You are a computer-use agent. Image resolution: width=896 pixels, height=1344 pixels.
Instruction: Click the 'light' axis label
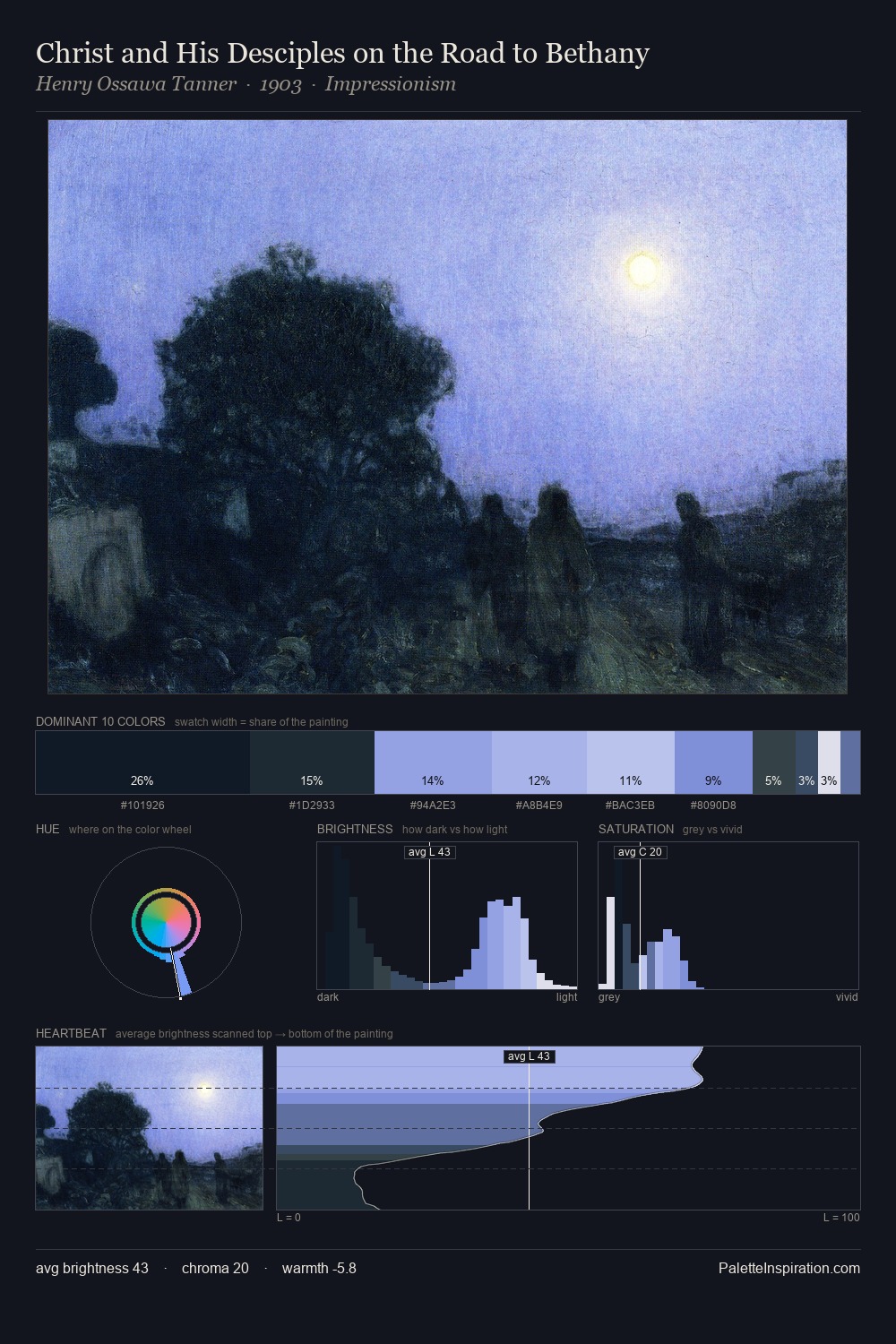point(566,997)
